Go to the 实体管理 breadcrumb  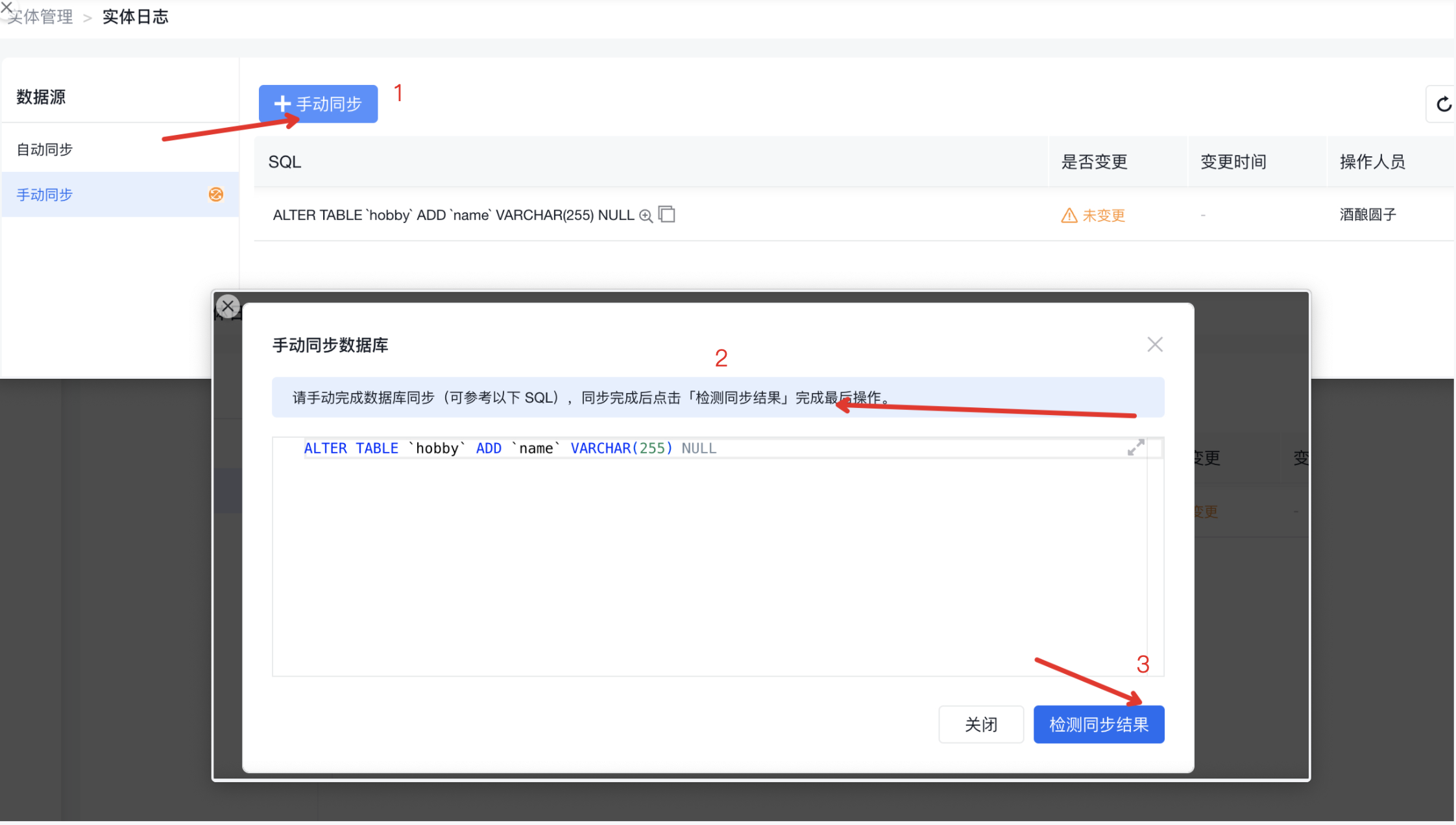(40, 18)
